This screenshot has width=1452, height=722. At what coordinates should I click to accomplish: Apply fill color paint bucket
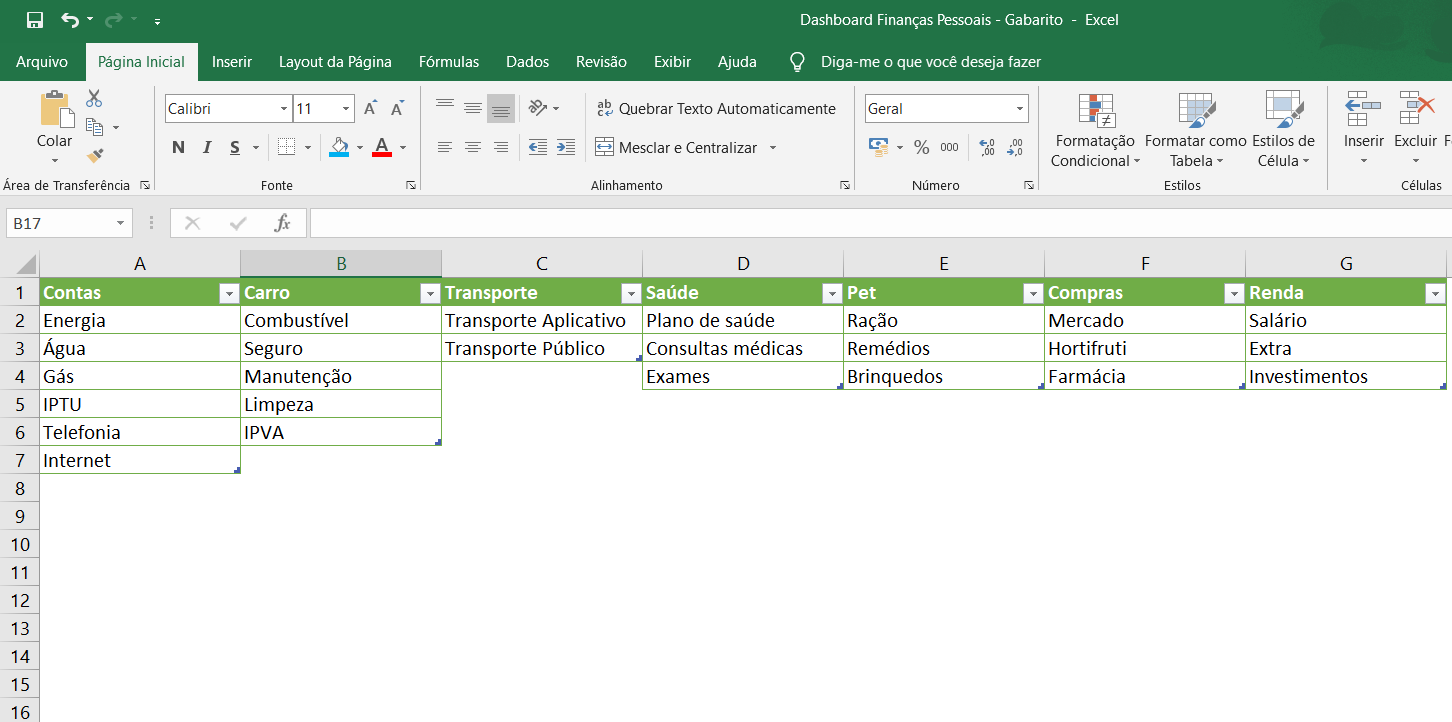(x=339, y=148)
